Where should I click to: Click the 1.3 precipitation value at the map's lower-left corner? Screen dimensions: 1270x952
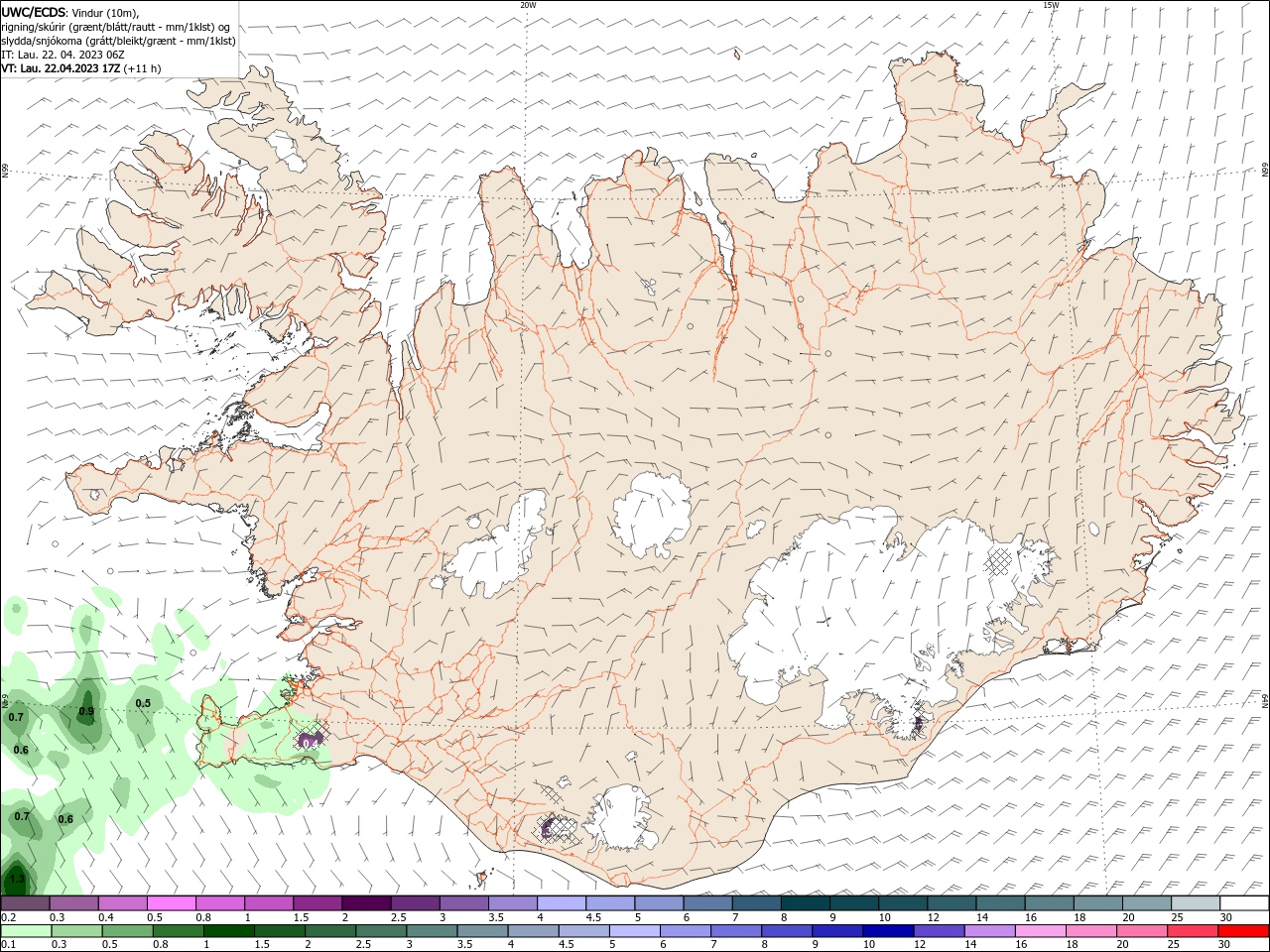(x=17, y=879)
